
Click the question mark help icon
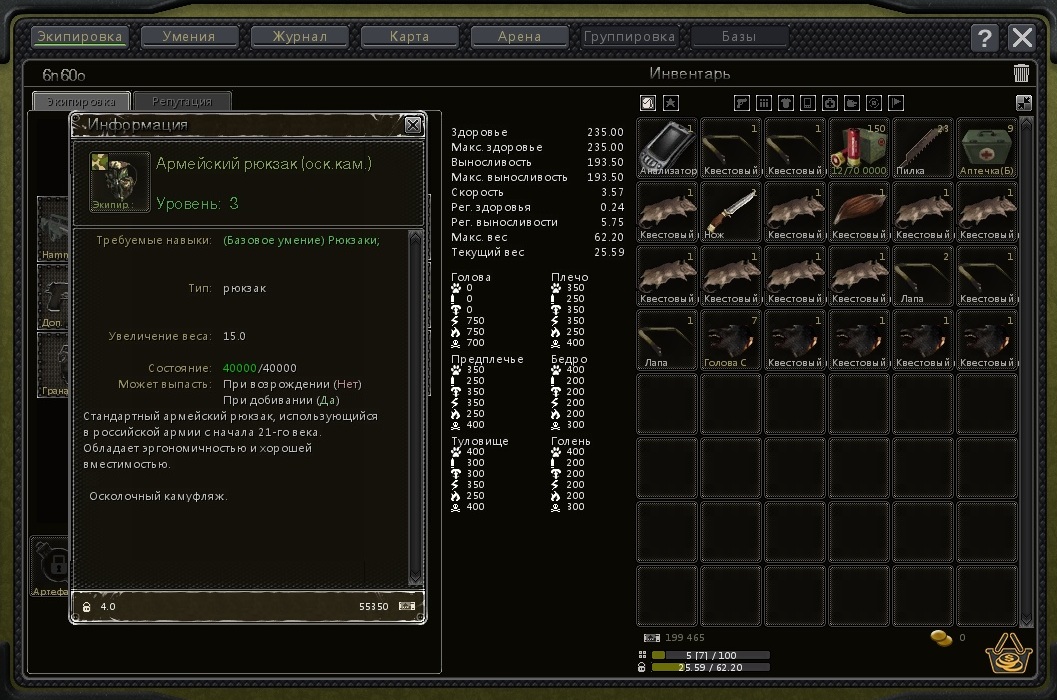coord(984,38)
